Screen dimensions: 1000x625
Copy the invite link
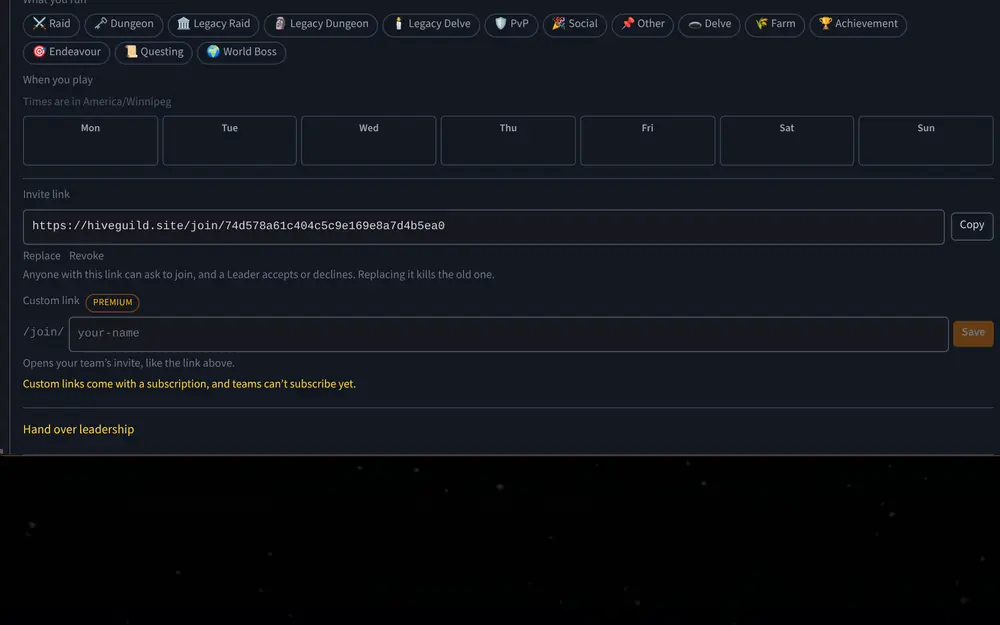(972, 226)
